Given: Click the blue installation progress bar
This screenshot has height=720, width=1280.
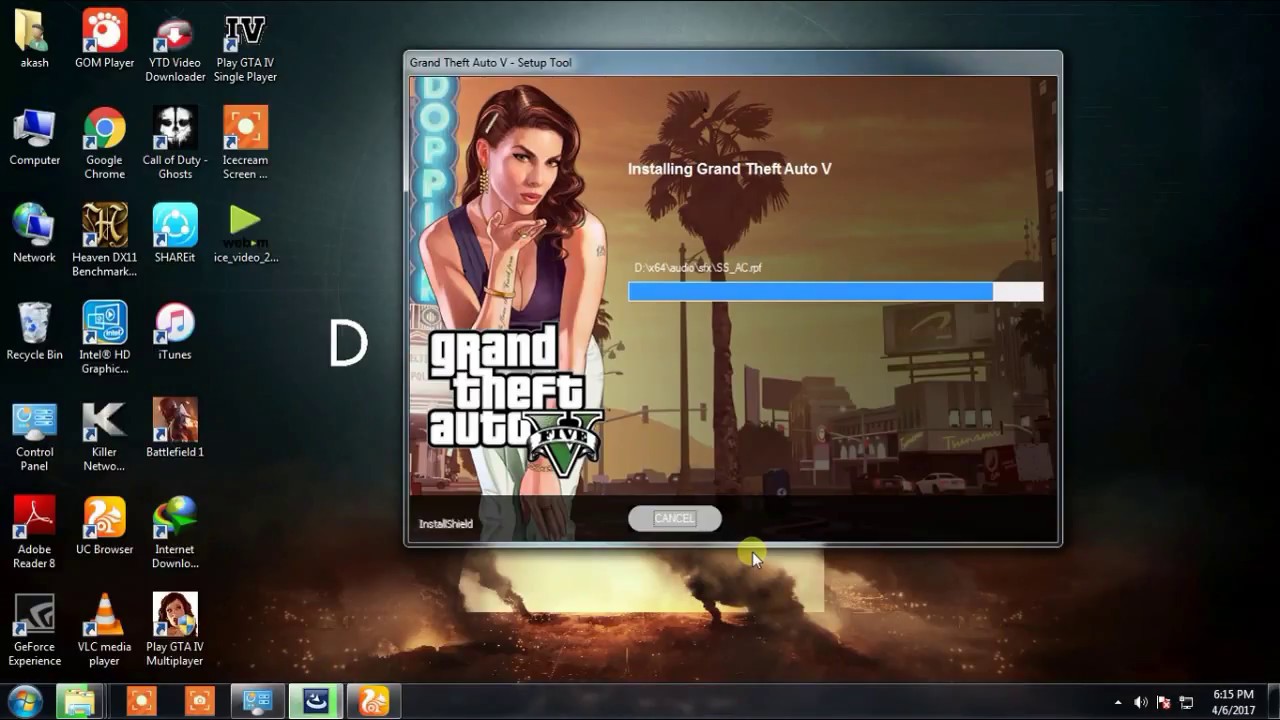Looking at the screenshot, I should pos(835,291).
